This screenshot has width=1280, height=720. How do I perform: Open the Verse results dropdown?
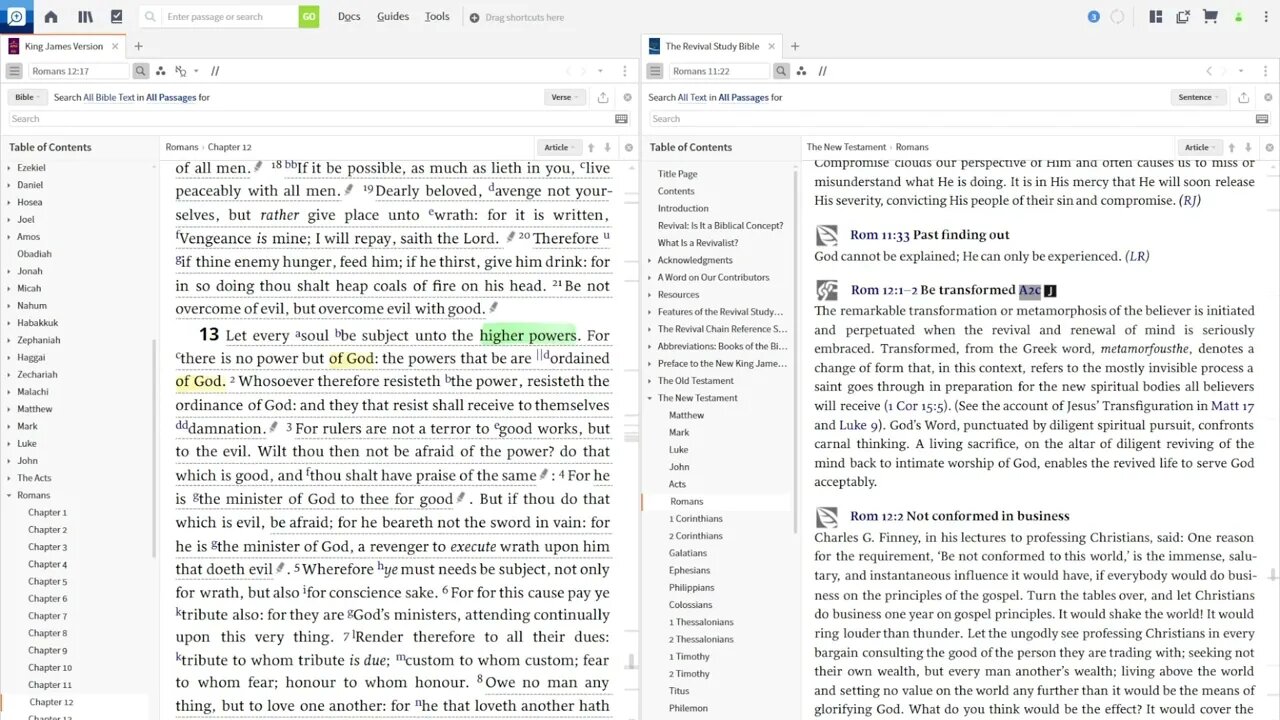565,97
